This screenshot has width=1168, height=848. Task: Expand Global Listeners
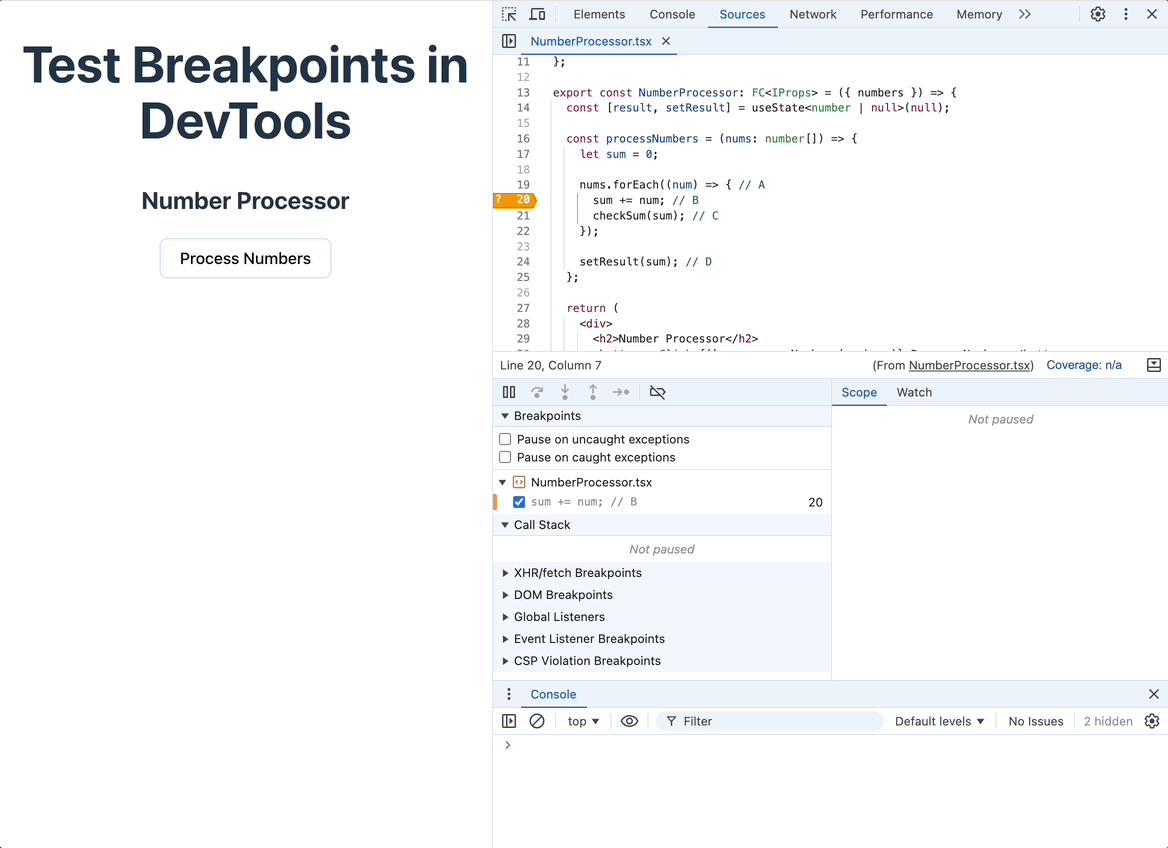point(505,617)
